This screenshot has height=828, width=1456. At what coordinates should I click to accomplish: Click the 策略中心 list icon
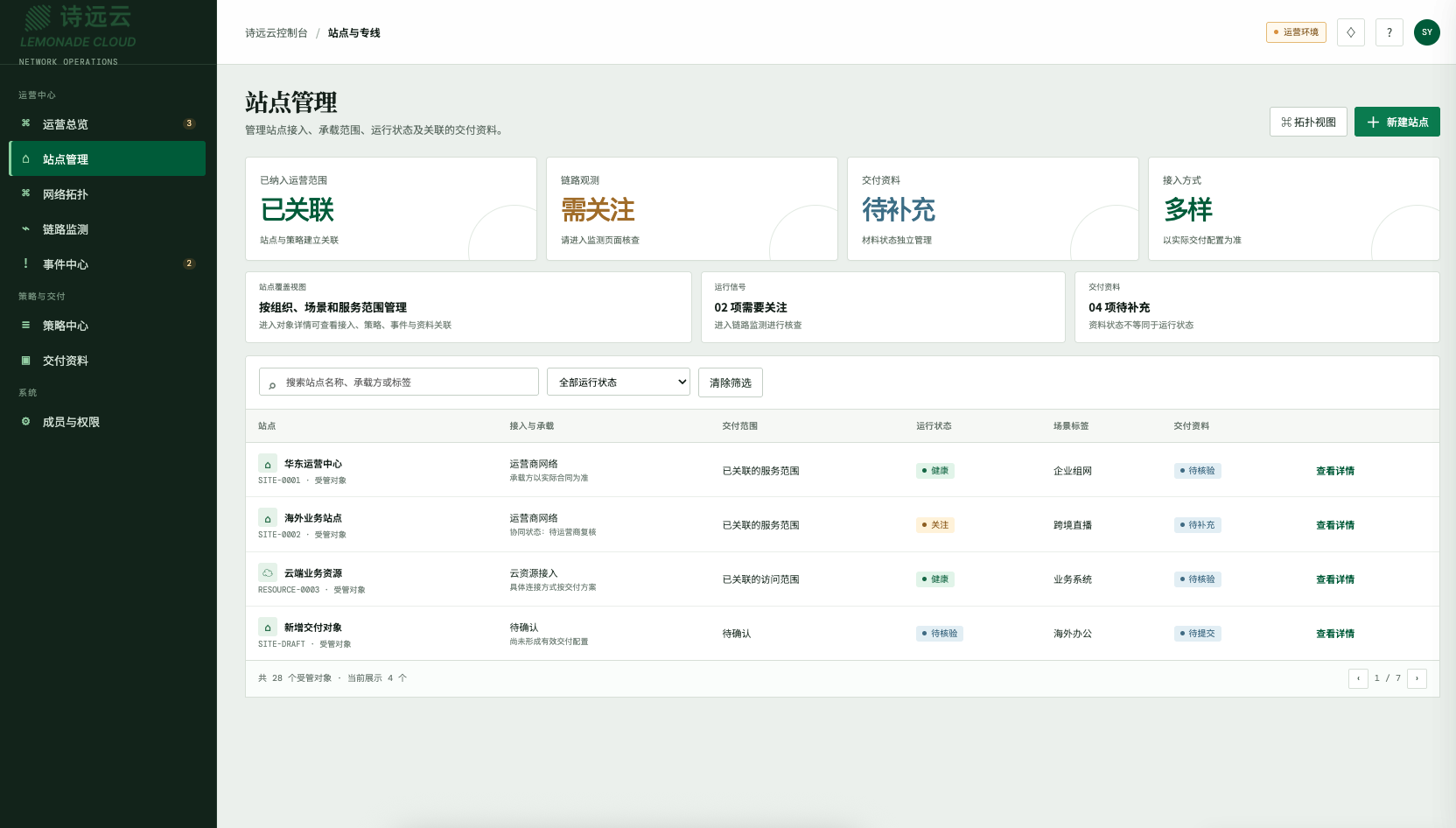click(25, 325)
